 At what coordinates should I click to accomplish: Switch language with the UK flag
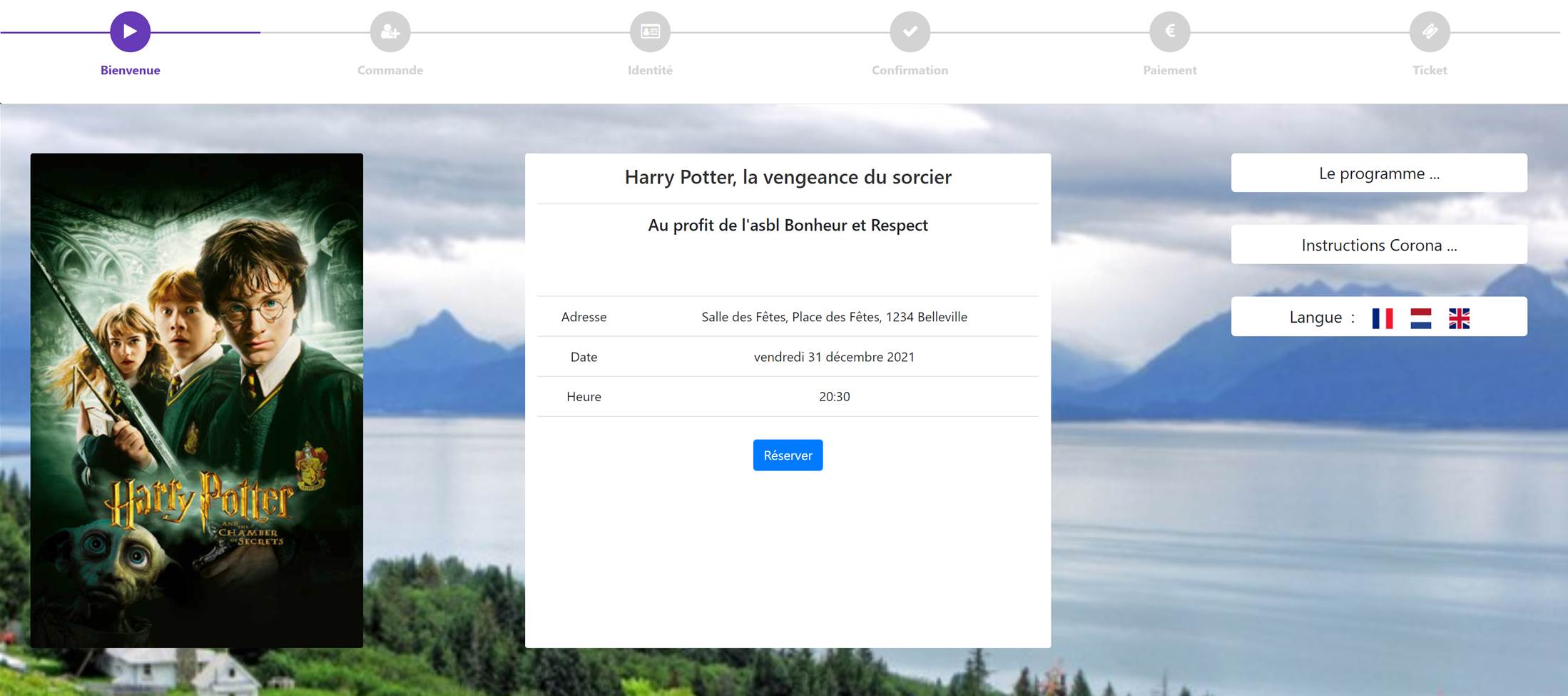tap(1459, 318)
